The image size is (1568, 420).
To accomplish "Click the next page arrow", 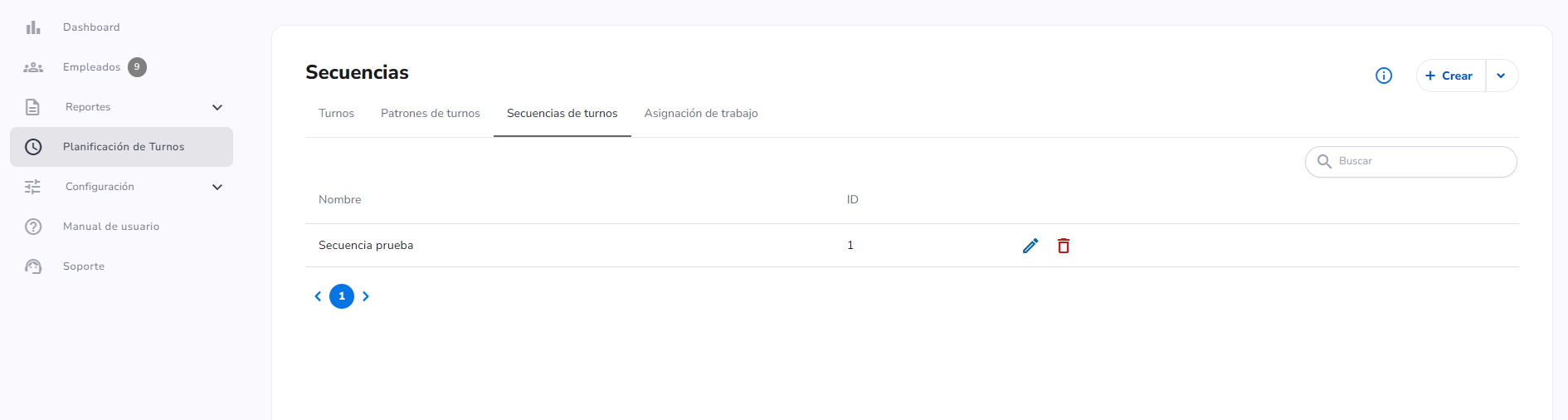I will 366,296.
